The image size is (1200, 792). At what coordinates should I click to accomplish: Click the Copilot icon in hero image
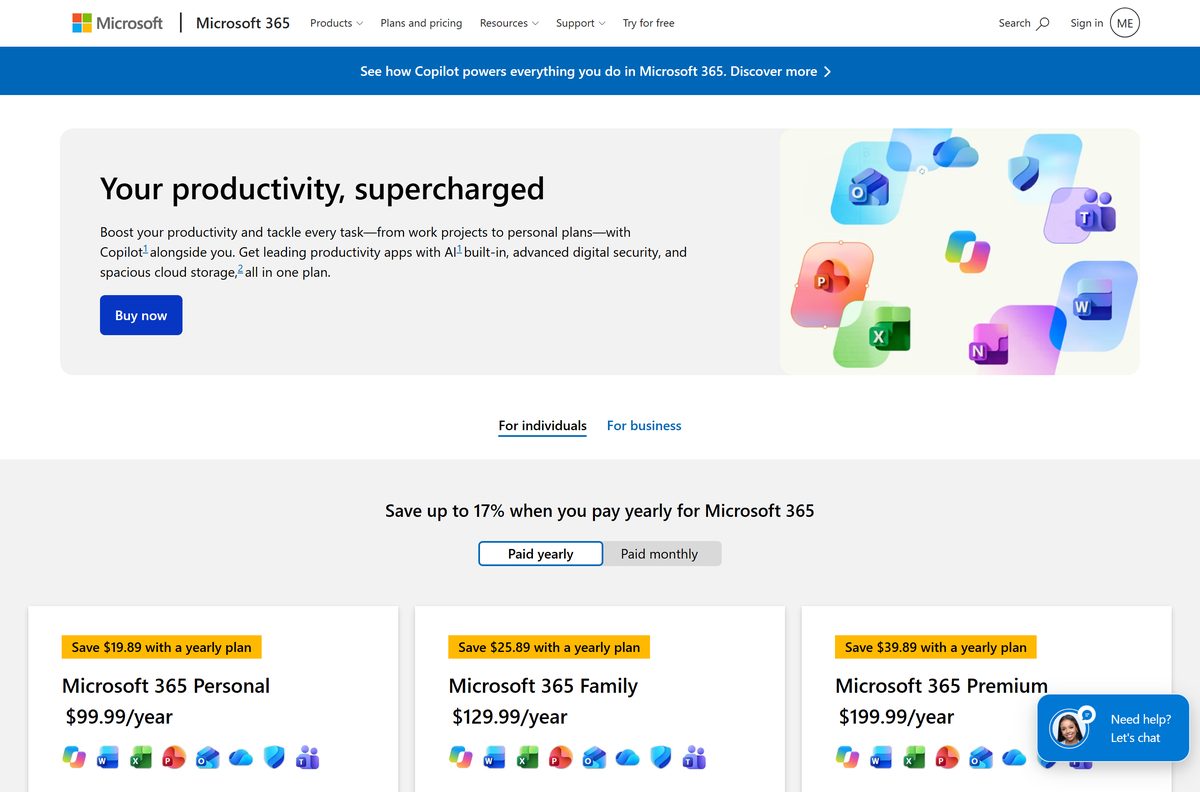pos(967,250)
